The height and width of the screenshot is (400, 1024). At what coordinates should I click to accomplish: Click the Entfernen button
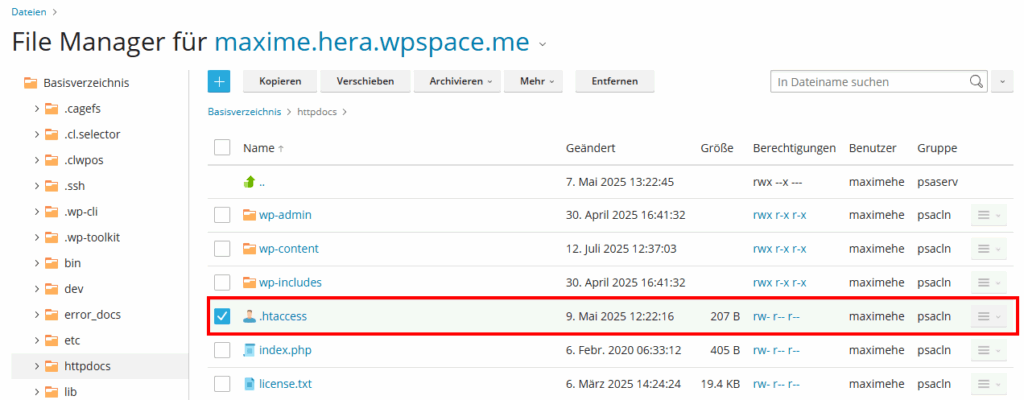click(x=615, y=82)
